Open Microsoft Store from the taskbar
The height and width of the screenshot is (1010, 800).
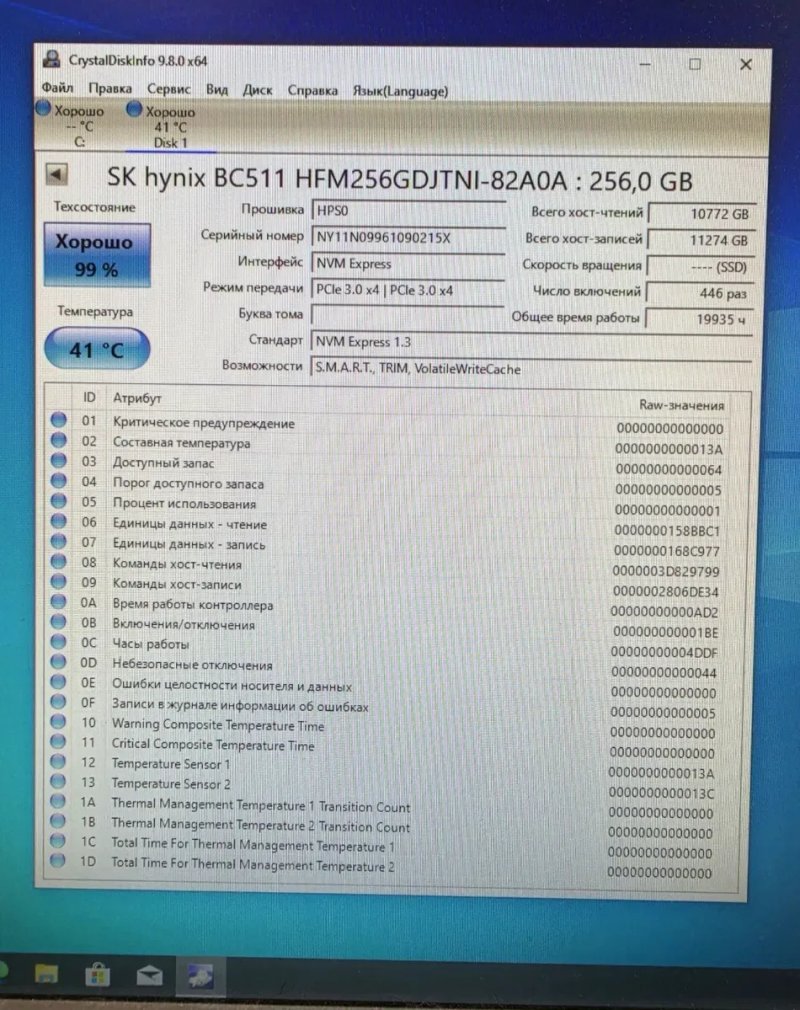coord(97,975)
